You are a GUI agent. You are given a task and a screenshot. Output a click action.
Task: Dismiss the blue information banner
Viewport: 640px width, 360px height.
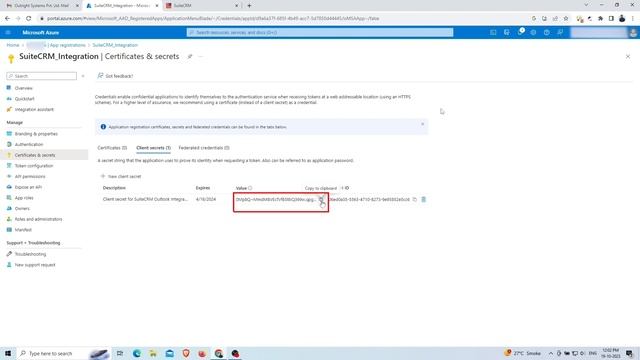click(422, 124)
